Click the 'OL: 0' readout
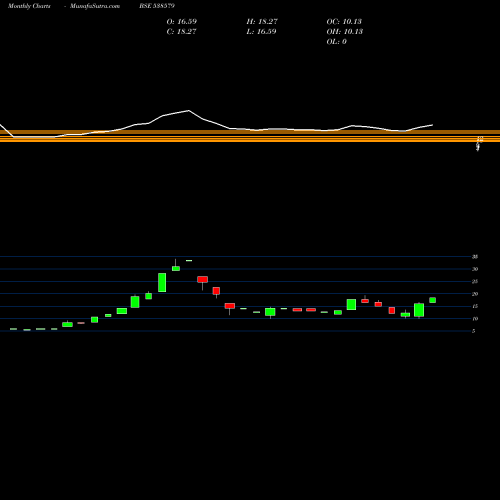The height and width of the screenshot is (500, 500). (336, 41)
